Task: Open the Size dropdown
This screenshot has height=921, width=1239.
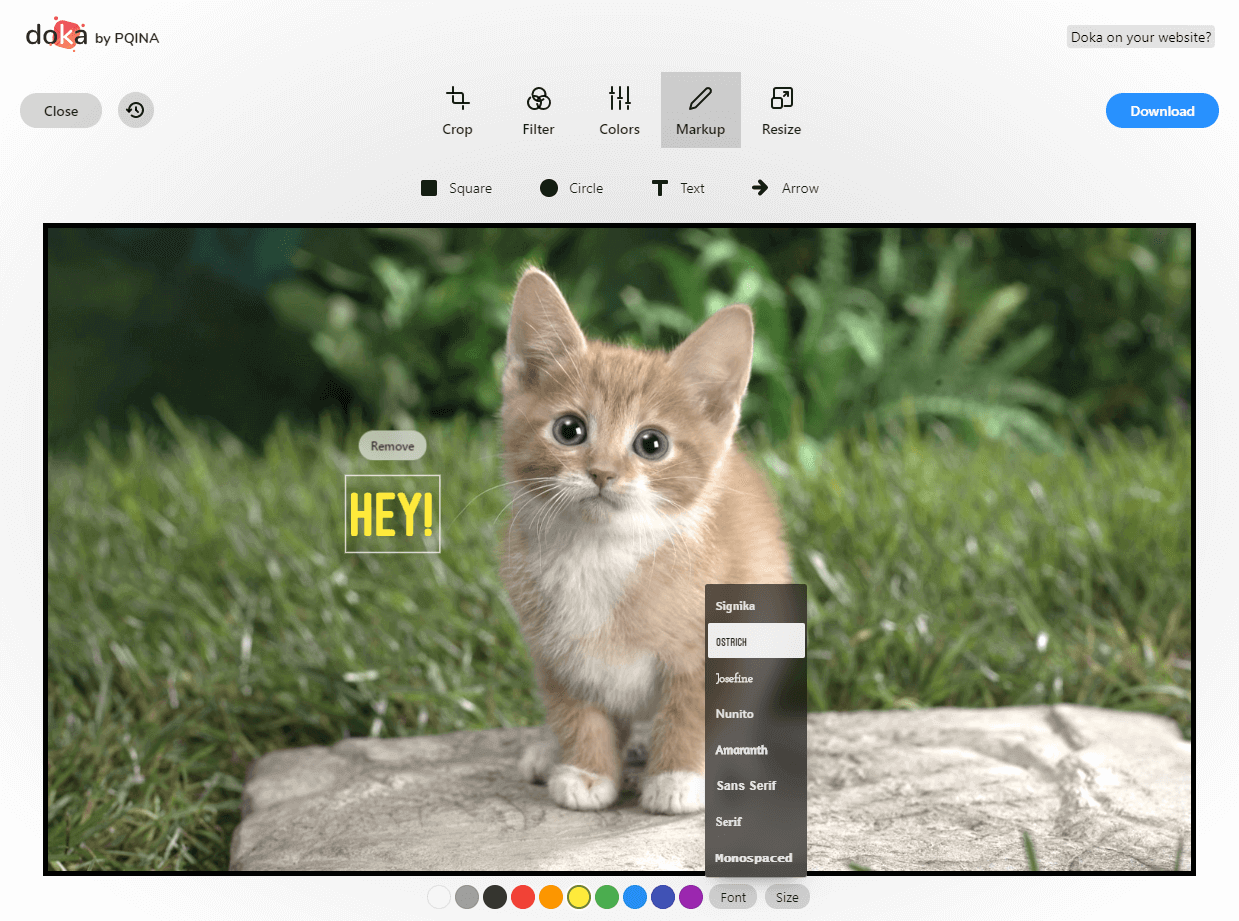Action: [787, 897]
